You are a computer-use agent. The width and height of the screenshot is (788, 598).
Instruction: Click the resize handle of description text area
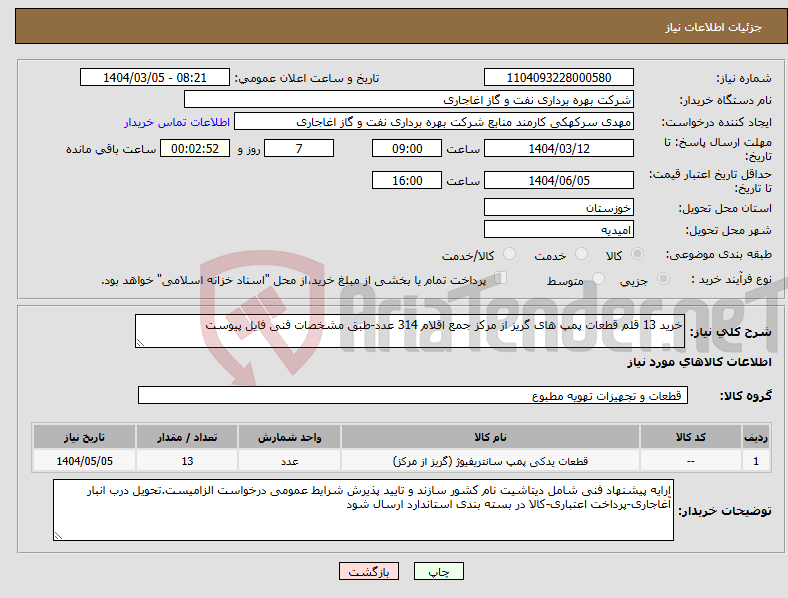pos(140,343)
